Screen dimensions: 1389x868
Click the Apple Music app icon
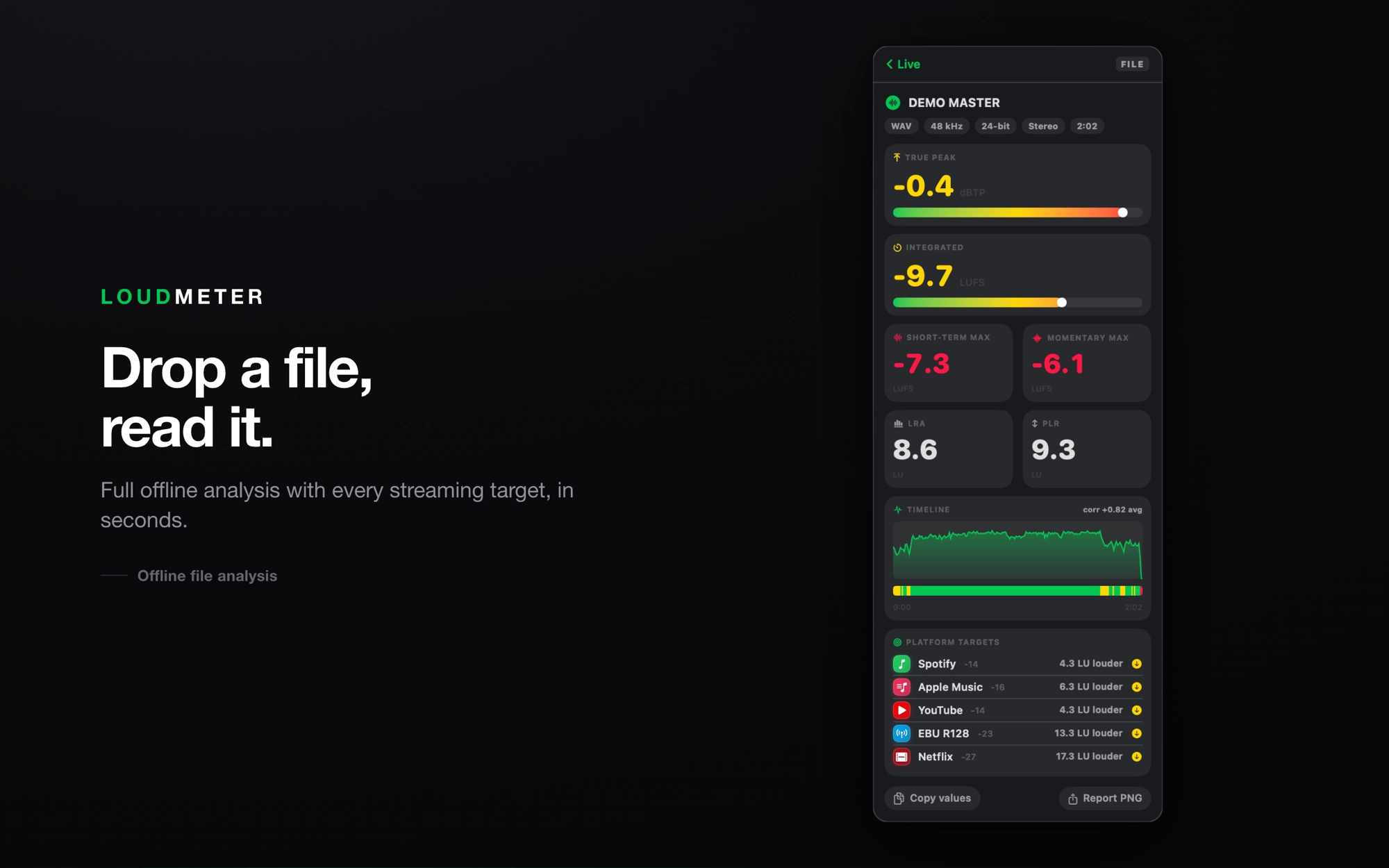(x=901, y=687)
